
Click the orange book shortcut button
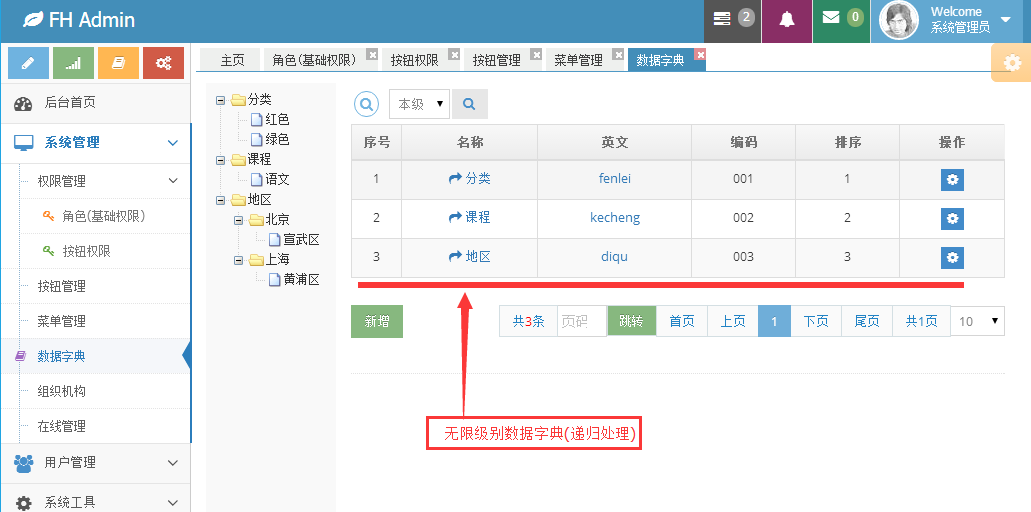tap(118, 63)
